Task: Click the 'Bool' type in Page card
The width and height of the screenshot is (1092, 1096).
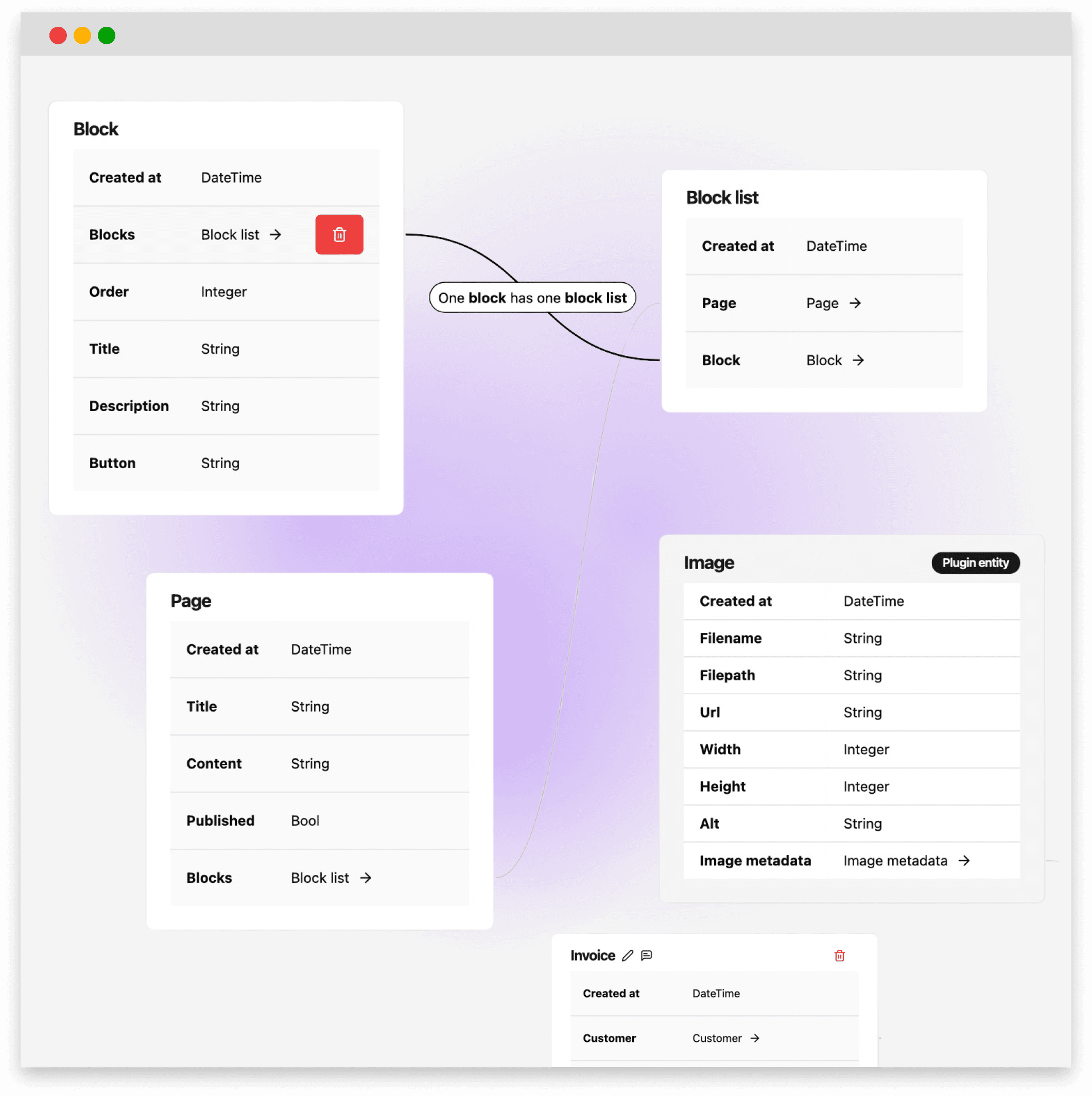Action: point(305,821)
